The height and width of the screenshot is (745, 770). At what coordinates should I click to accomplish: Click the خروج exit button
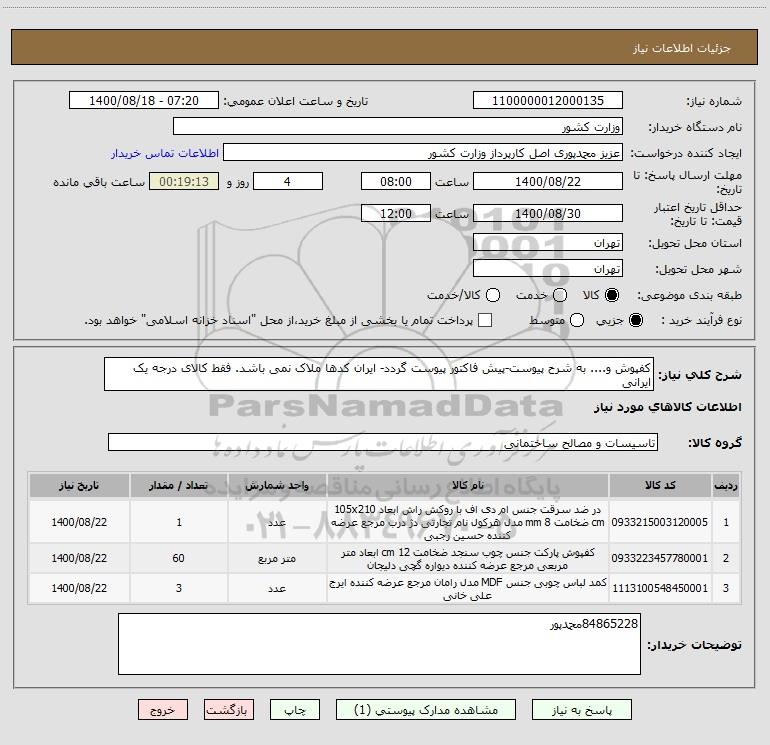click(163, 710)
